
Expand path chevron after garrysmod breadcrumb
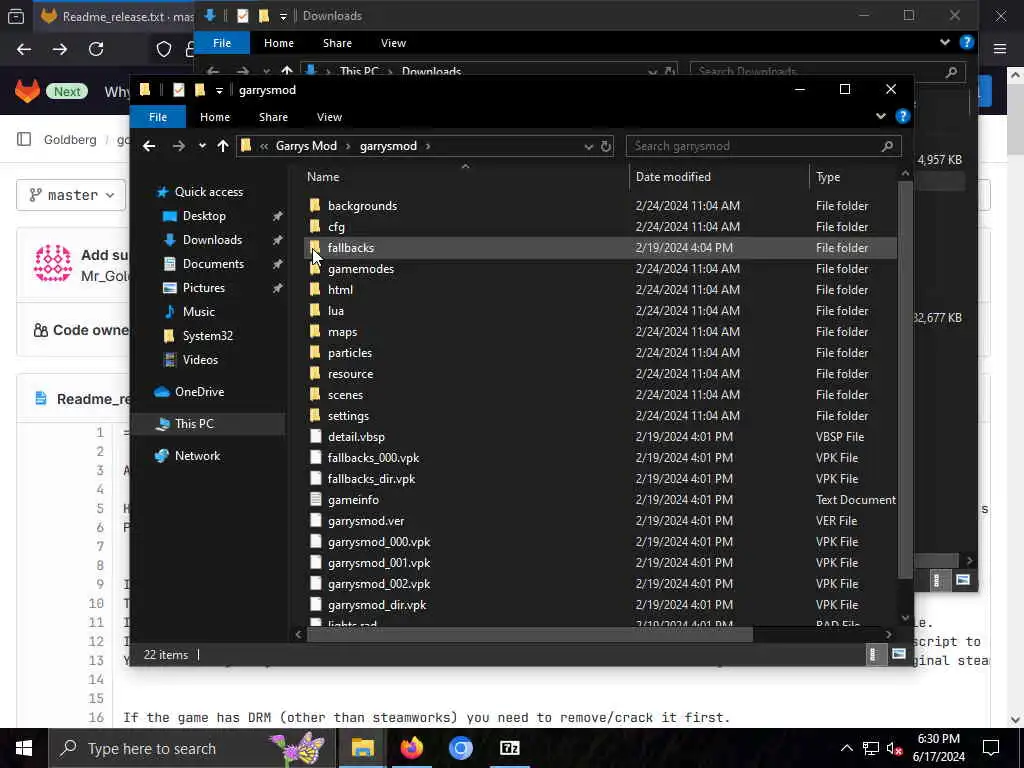point(428,146)
